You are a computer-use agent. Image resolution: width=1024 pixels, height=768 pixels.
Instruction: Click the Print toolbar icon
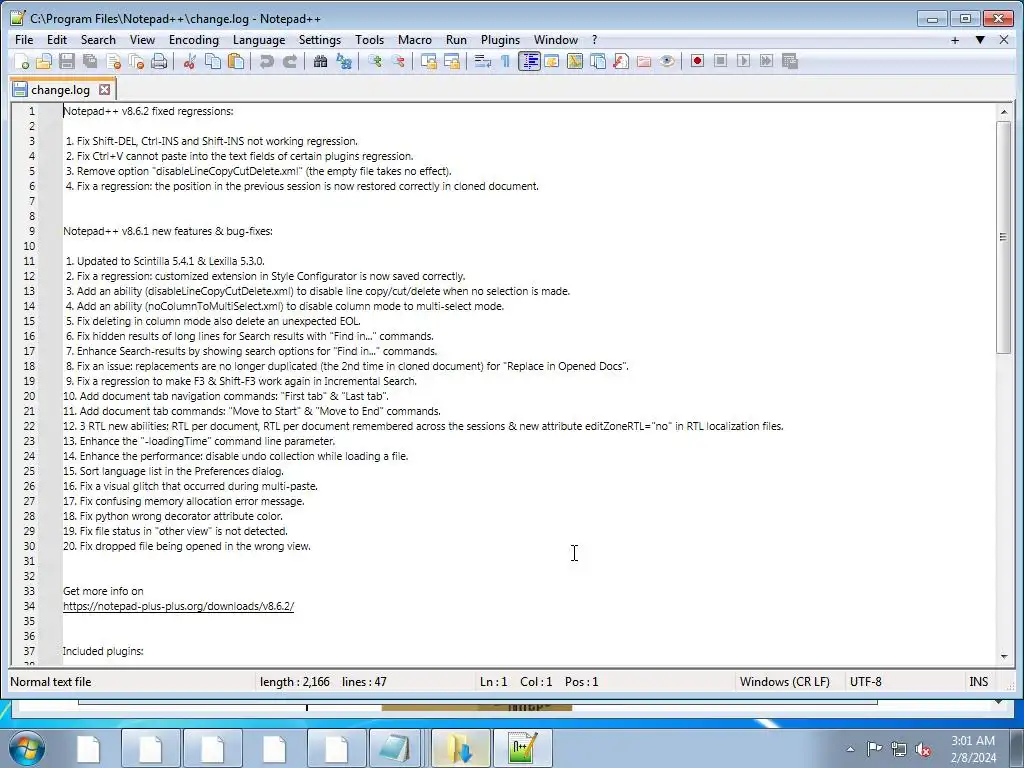tap(159, 61)
